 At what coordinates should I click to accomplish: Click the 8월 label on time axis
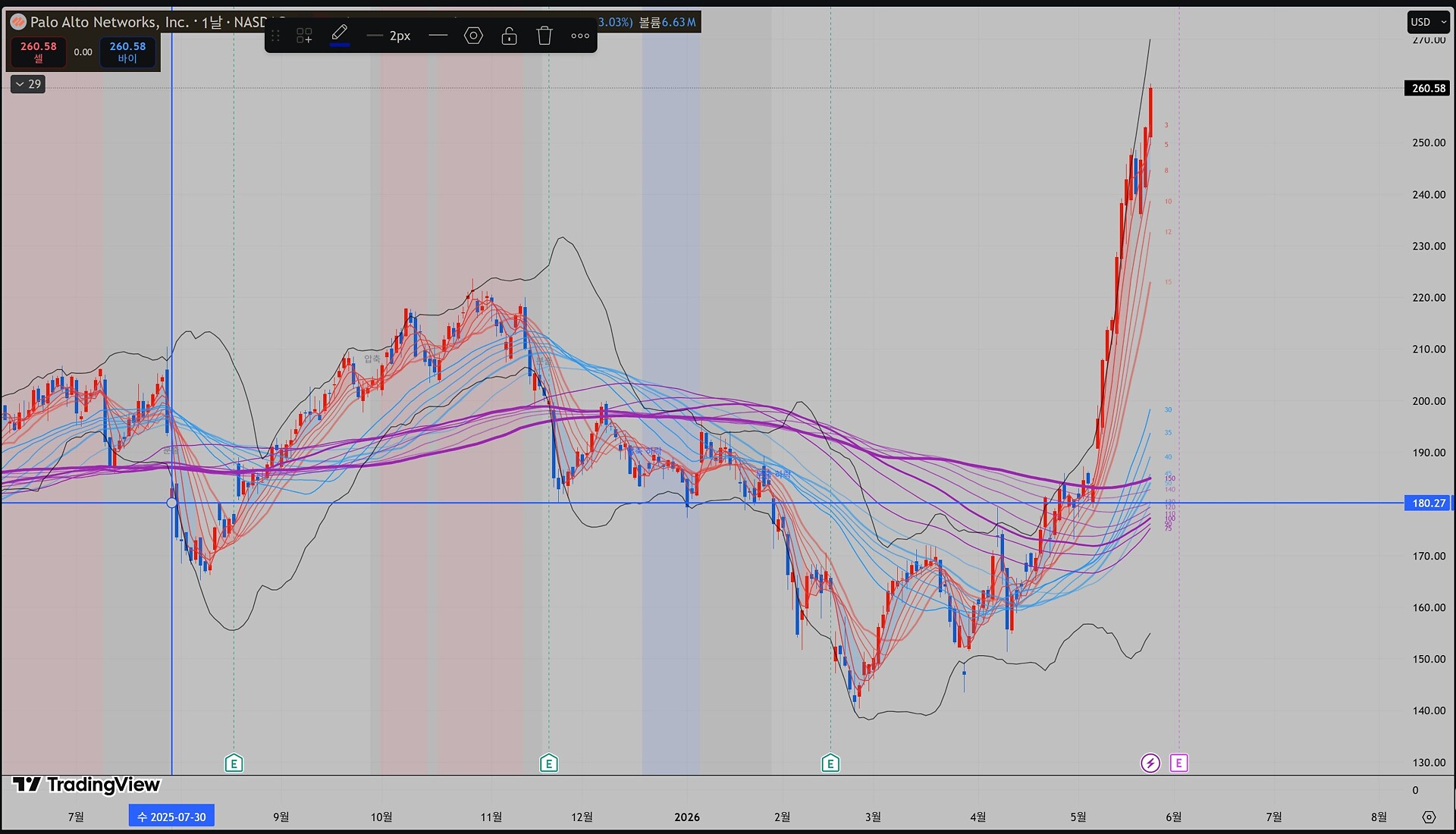click(x=1379, y=817)
